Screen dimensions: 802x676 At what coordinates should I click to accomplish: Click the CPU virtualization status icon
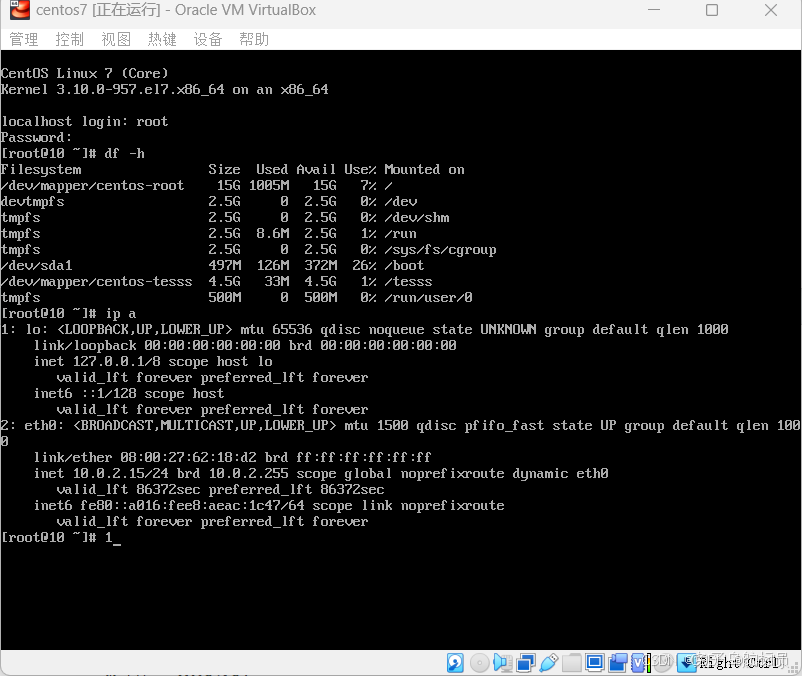(x=639, y=663)
